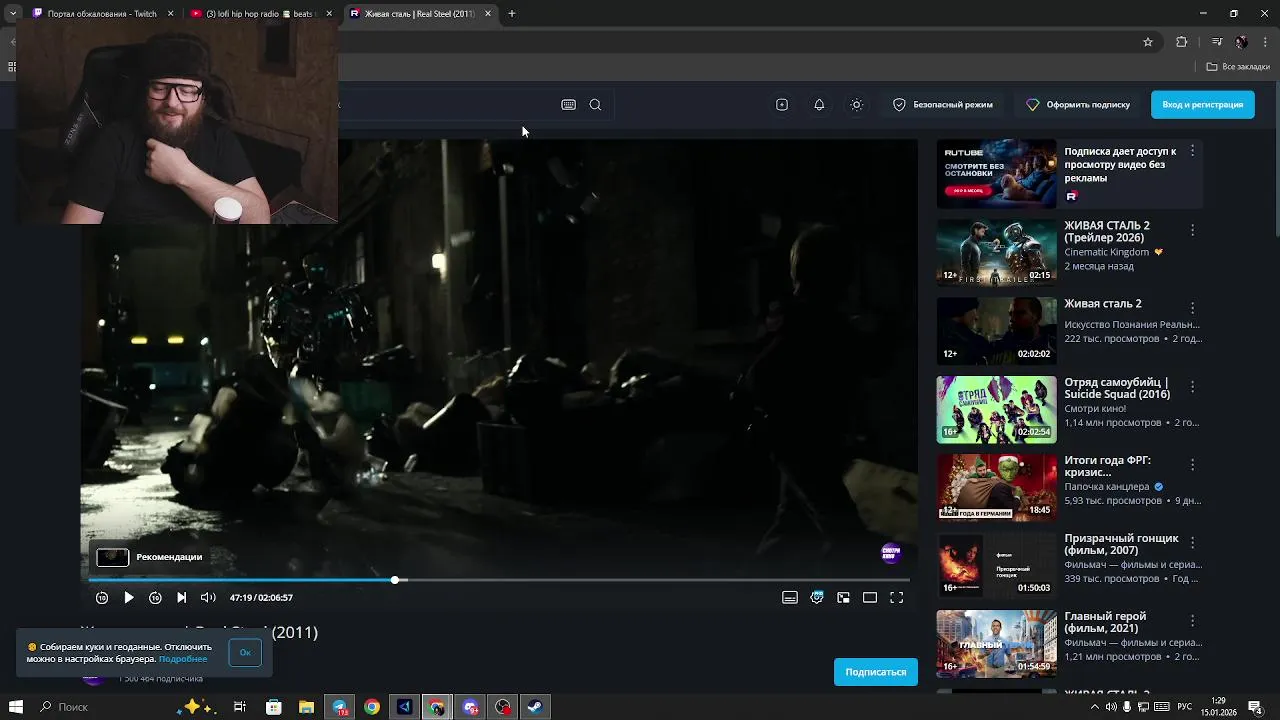Open the system tray volume icon
The height and width of the screenshot is (720, 1280).
[x=1111, y=707]
